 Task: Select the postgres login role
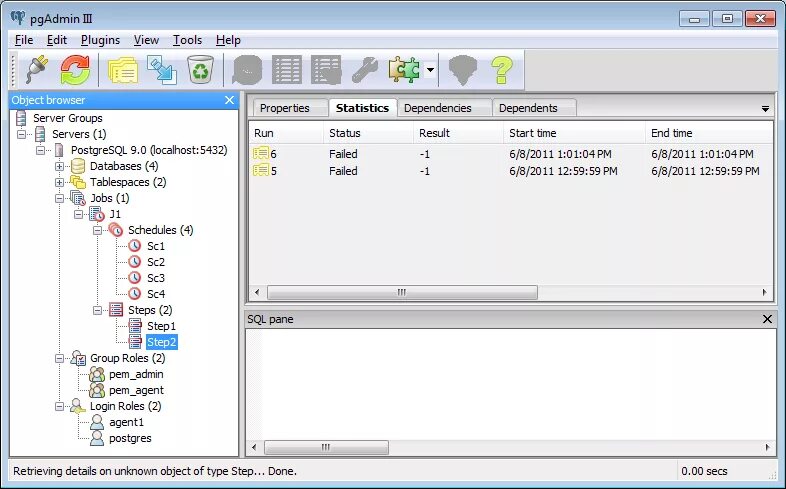(x=130, y=439)
